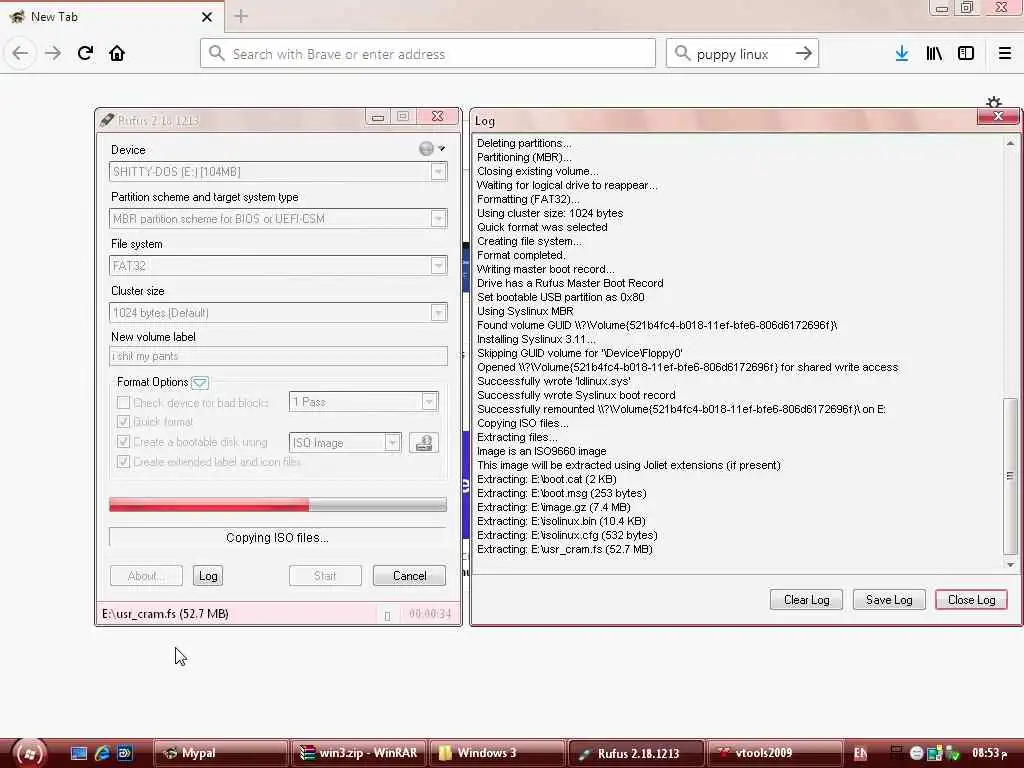Open the ISO Image boot type dropdown
Screen dimensions: 1024x768
392,443
